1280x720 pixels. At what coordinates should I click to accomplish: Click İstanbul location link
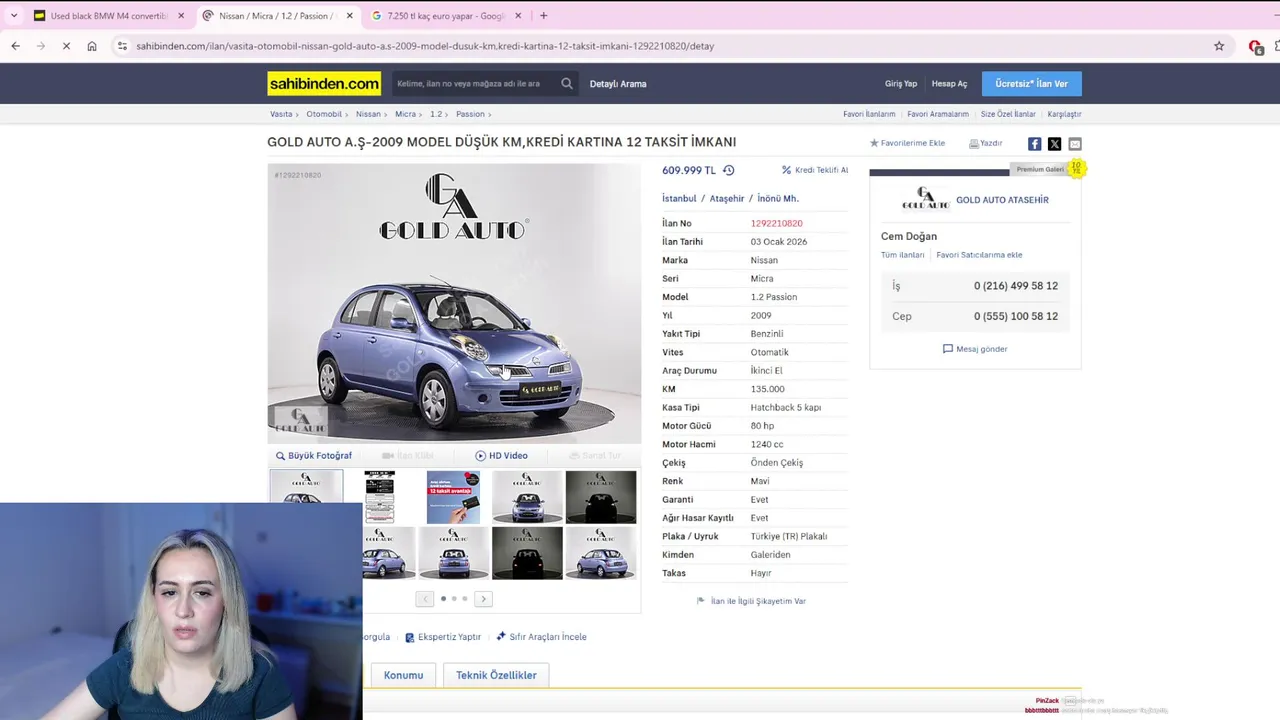(678, 199)
